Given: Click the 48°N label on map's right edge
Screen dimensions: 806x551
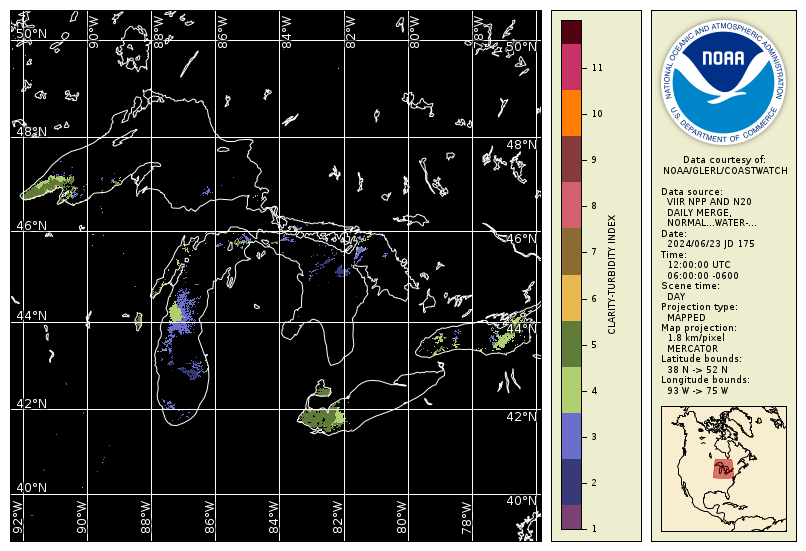Looking at the screenshot, I should pyautogui.click(x=521, y=145).
